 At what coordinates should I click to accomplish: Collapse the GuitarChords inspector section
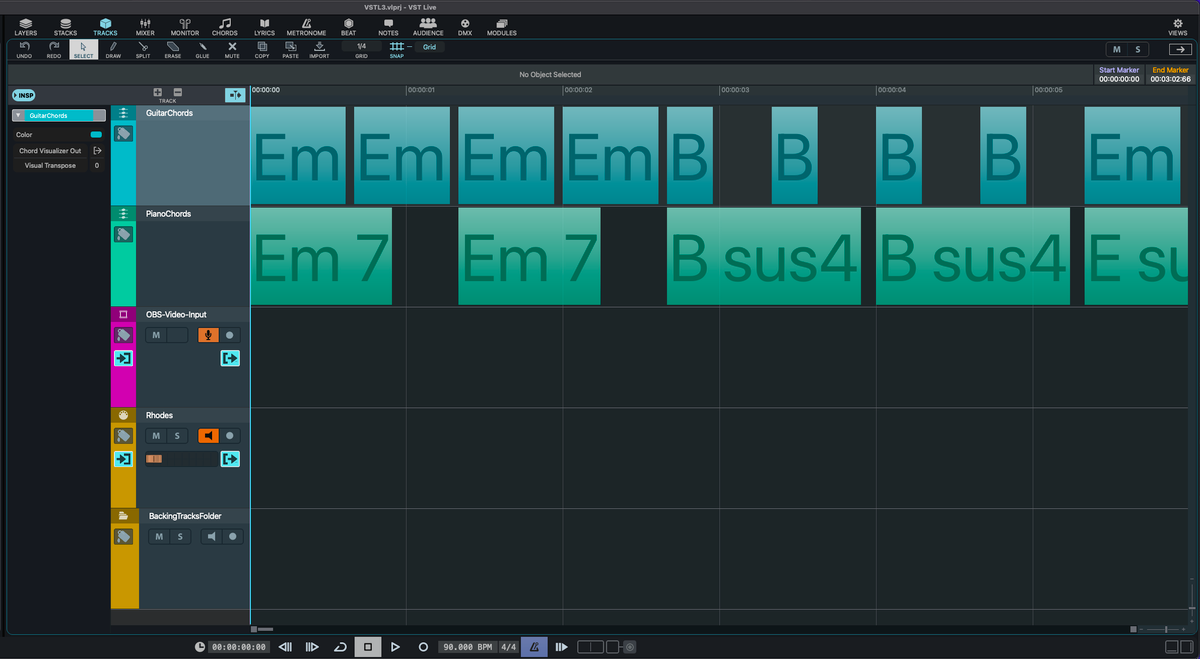pyautogui.click(x=18, y=116)
